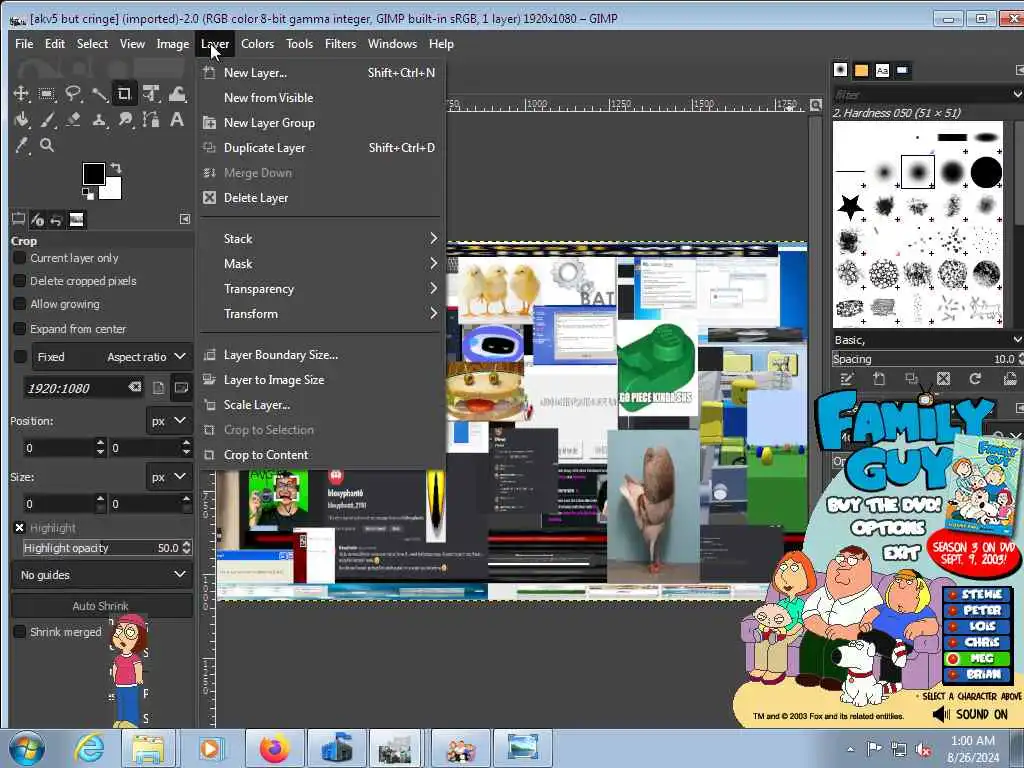Screen dimensions: 1024x768
Task: Switch to the Brushes tab
Action: point(840,70)
